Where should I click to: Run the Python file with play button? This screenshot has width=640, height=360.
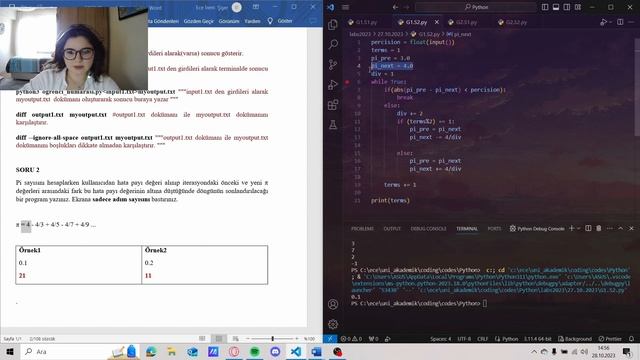pos(603,22)
